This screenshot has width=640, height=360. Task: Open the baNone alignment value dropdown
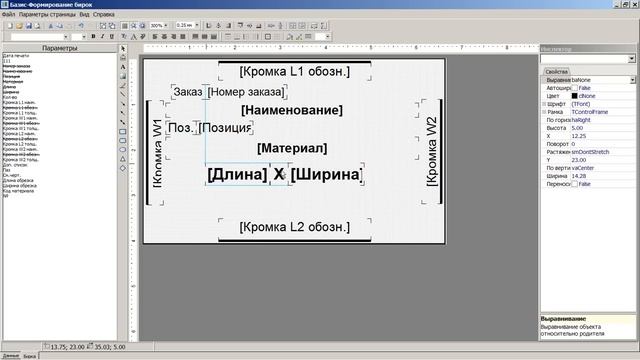[x=633, y=80]
